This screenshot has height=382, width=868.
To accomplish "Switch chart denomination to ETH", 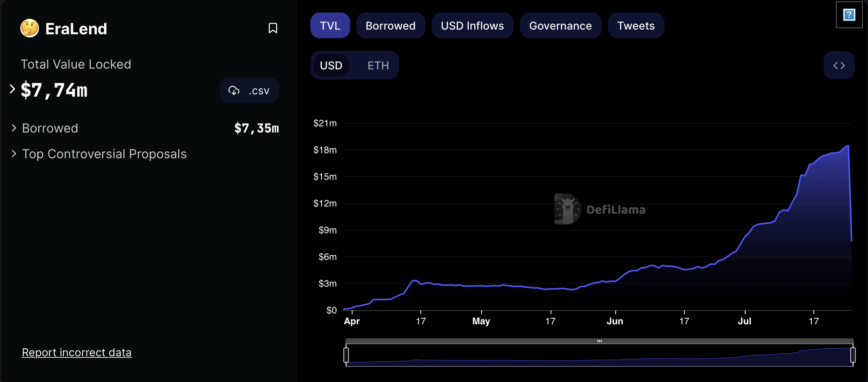I will pos(378,65).
